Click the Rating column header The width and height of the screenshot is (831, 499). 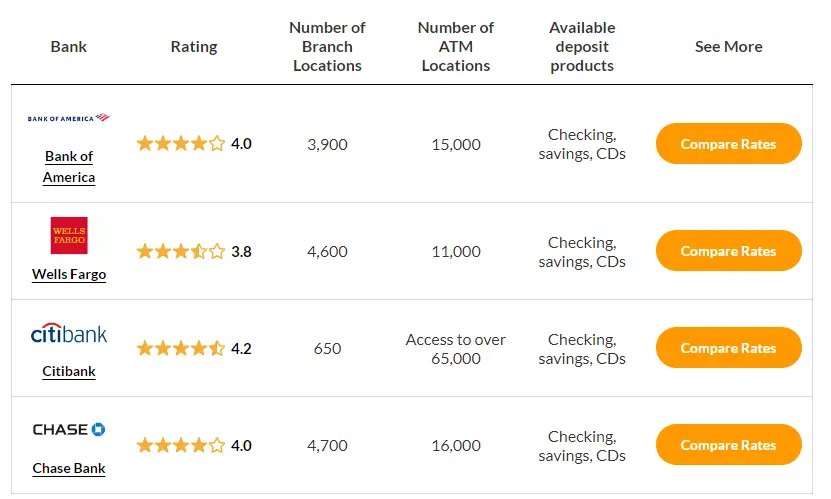point(194,47)
